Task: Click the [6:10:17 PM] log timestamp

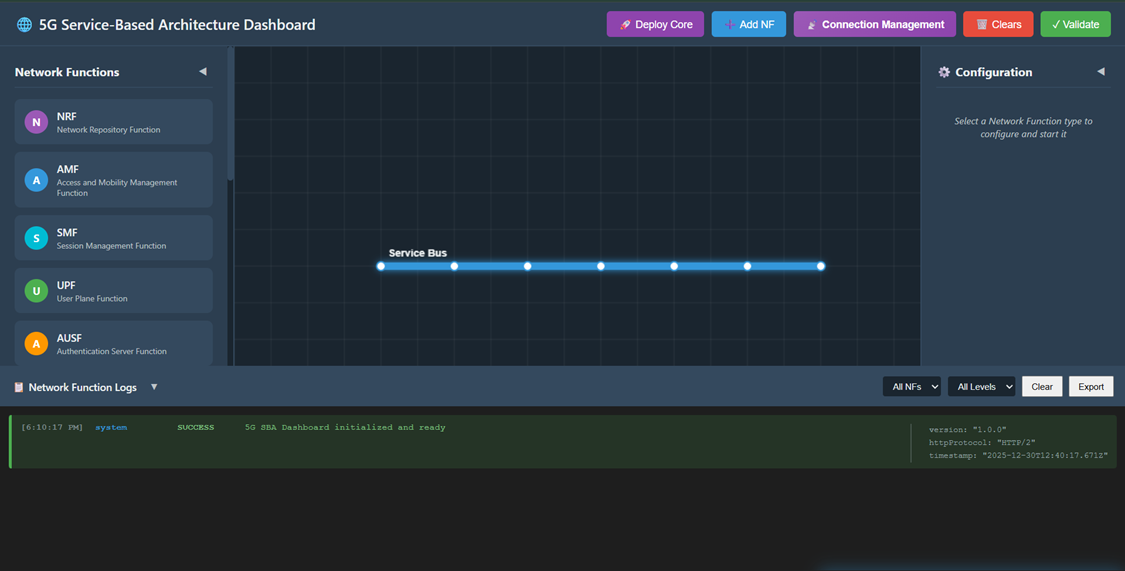Action: coord(52,428)
